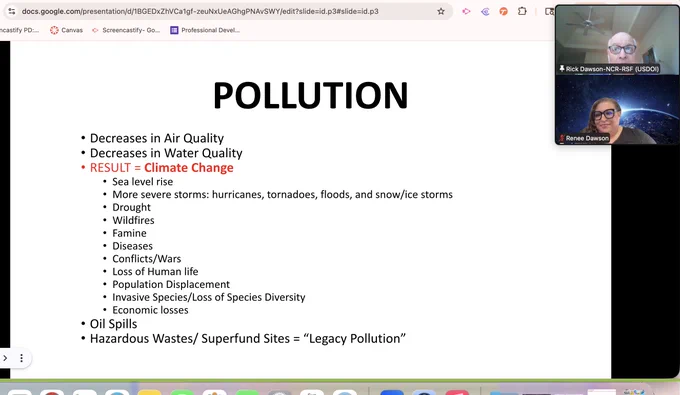Screen dimensions: 680x395
Task: Open the Canvas bookmark
Action: pos(66,30)
